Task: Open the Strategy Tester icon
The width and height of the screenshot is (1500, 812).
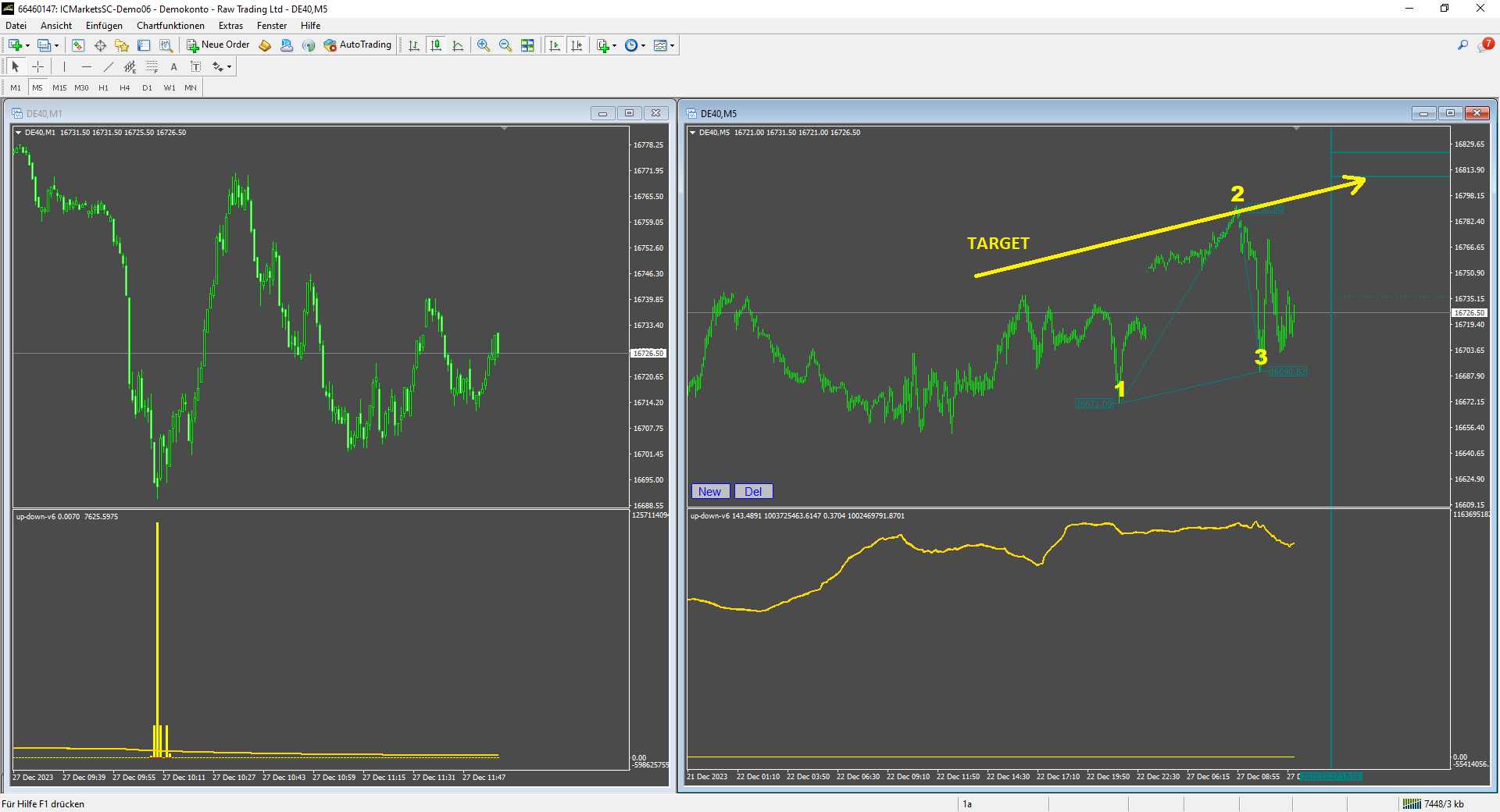Action: click(x=166, y=45)
